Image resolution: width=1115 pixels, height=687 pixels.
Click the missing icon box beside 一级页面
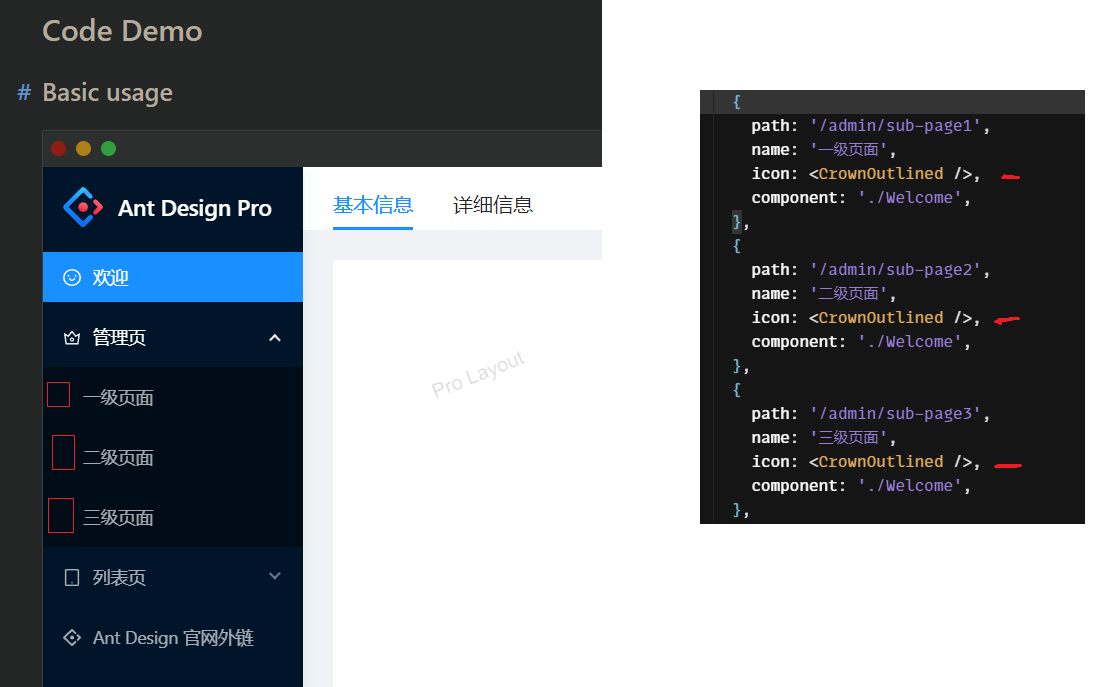(x=58, y=395)
